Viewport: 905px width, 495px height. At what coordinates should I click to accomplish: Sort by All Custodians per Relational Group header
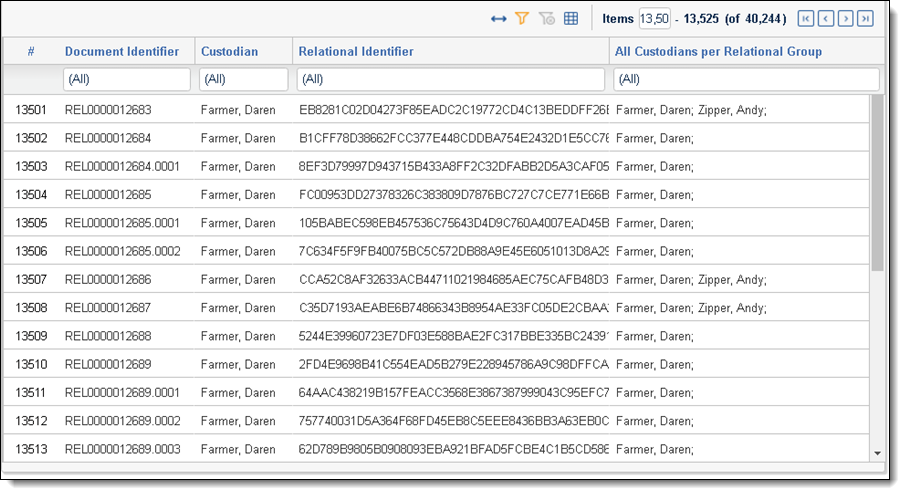(x=718, y=51)
